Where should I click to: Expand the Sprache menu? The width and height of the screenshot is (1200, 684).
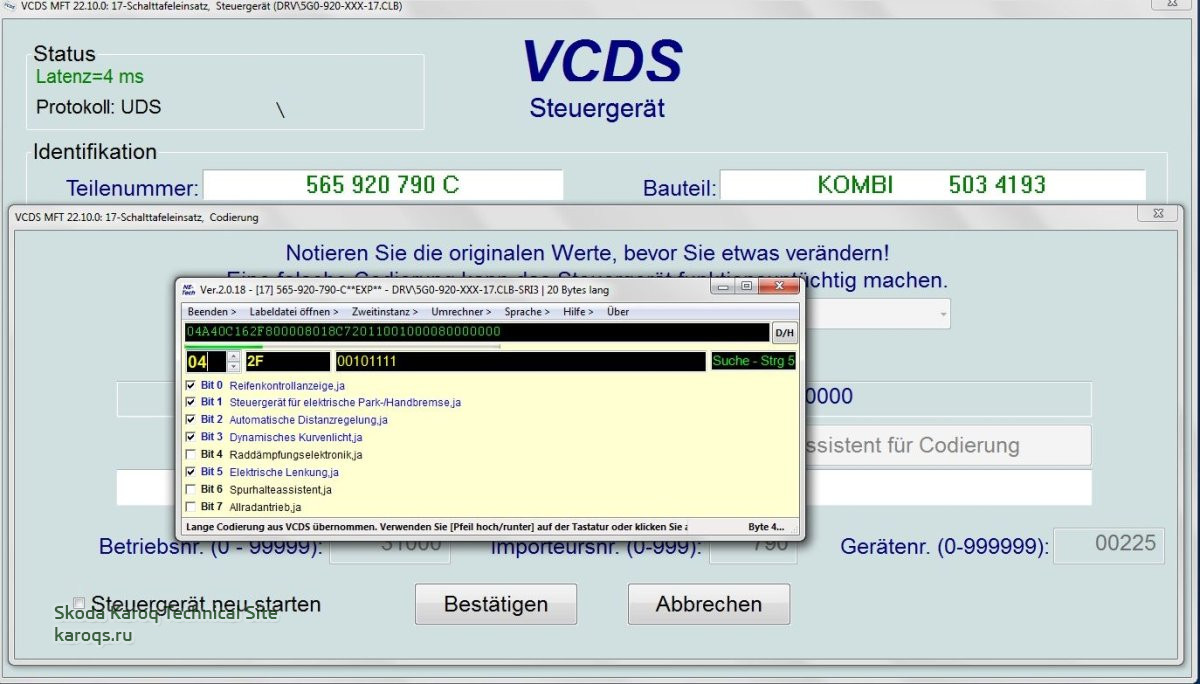527,312
